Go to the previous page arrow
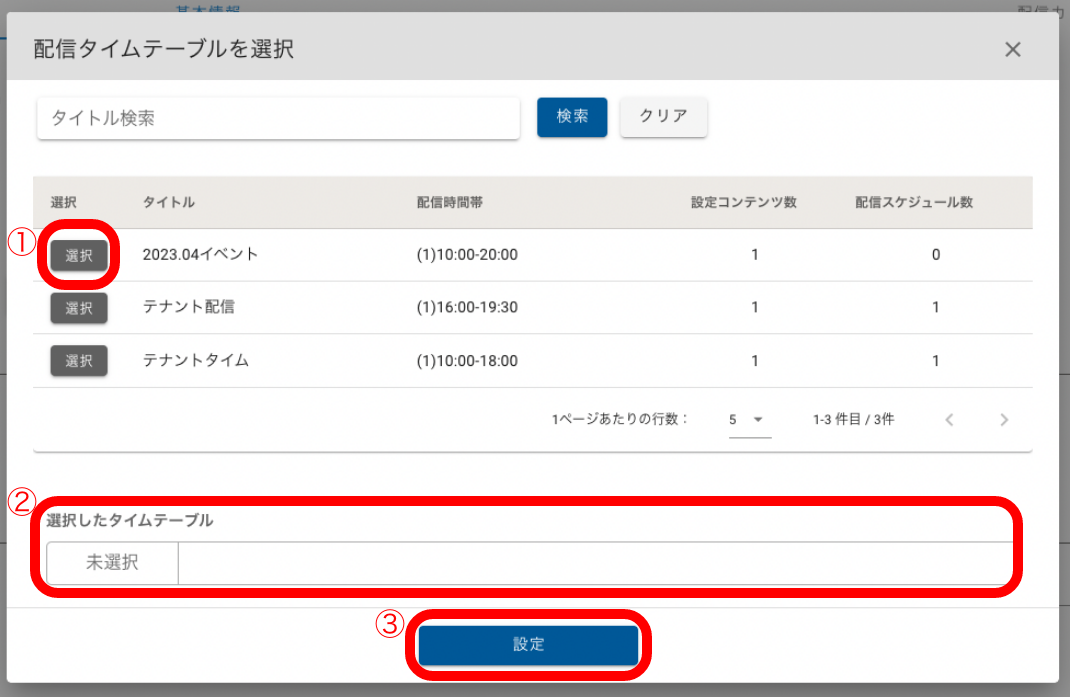 point(949,420)
